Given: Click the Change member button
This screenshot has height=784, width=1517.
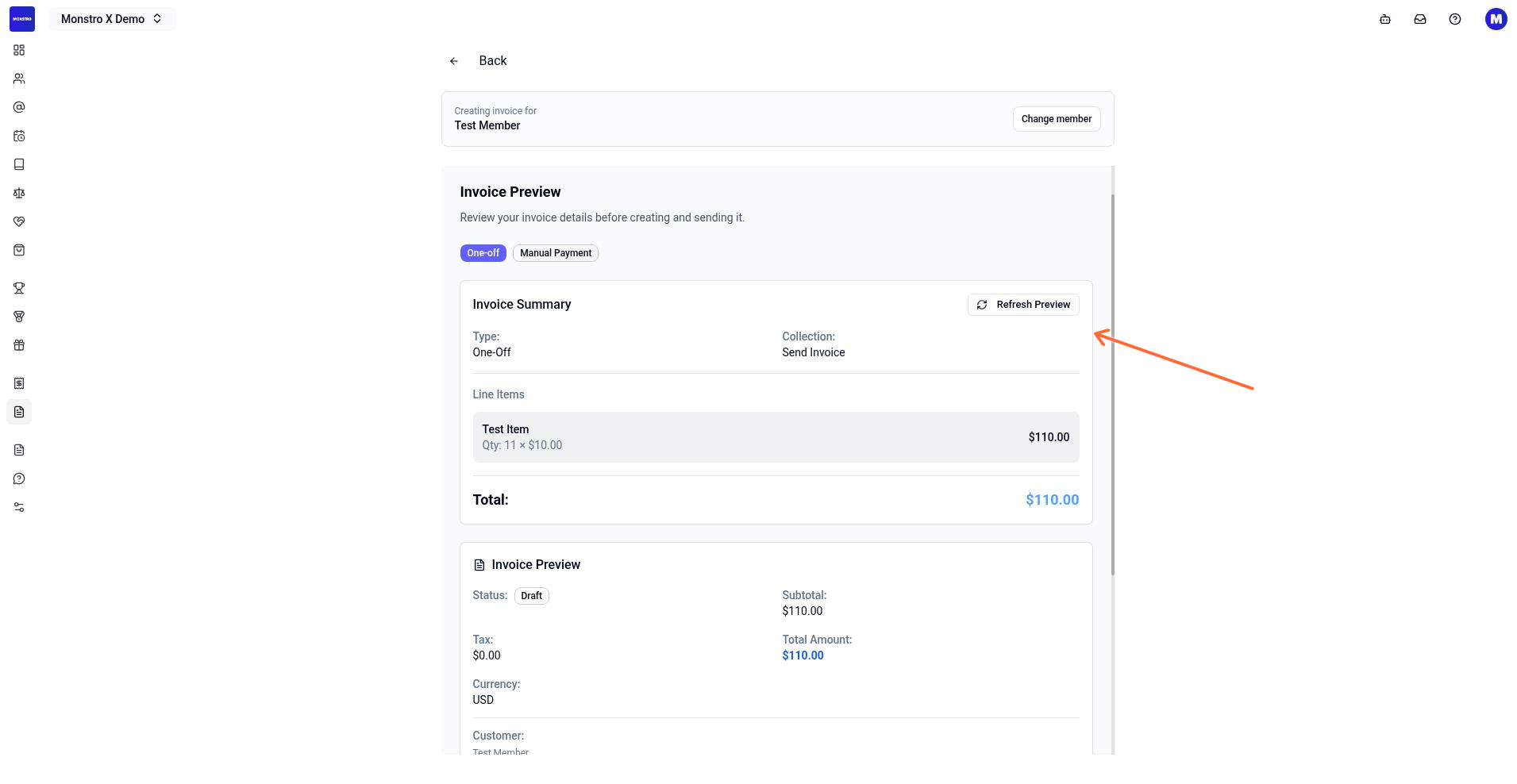Looking at the screenshot, I should point(1057,119).
